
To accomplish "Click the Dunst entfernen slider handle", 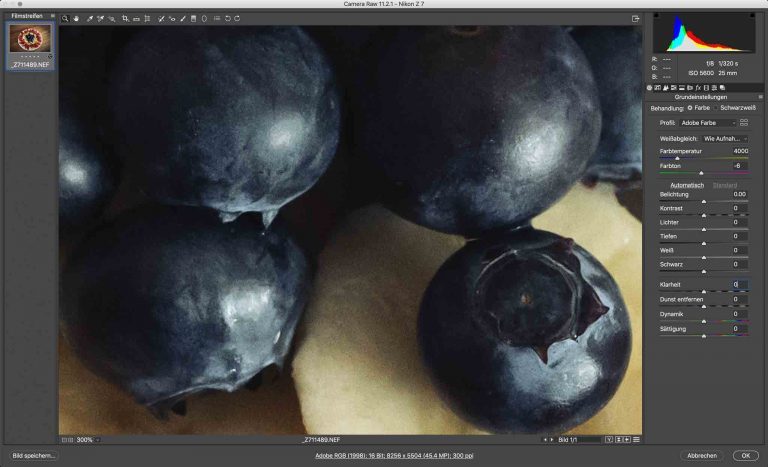I will tap(704, 307).
